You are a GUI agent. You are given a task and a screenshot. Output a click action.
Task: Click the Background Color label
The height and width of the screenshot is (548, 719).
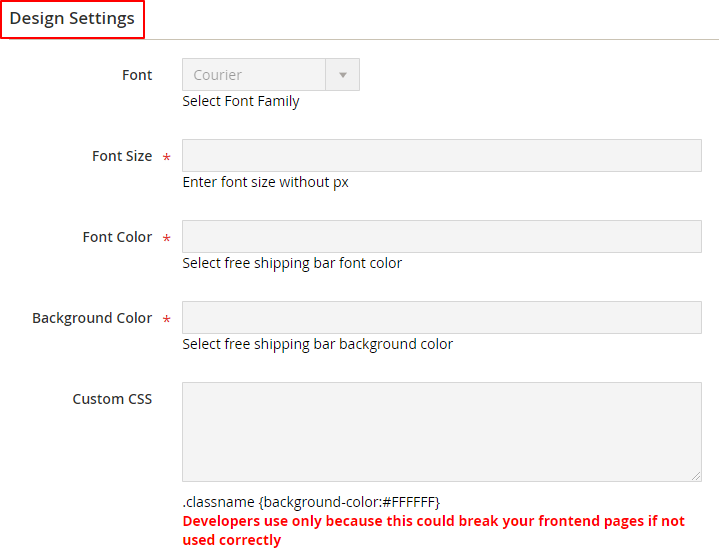(92, 318)
